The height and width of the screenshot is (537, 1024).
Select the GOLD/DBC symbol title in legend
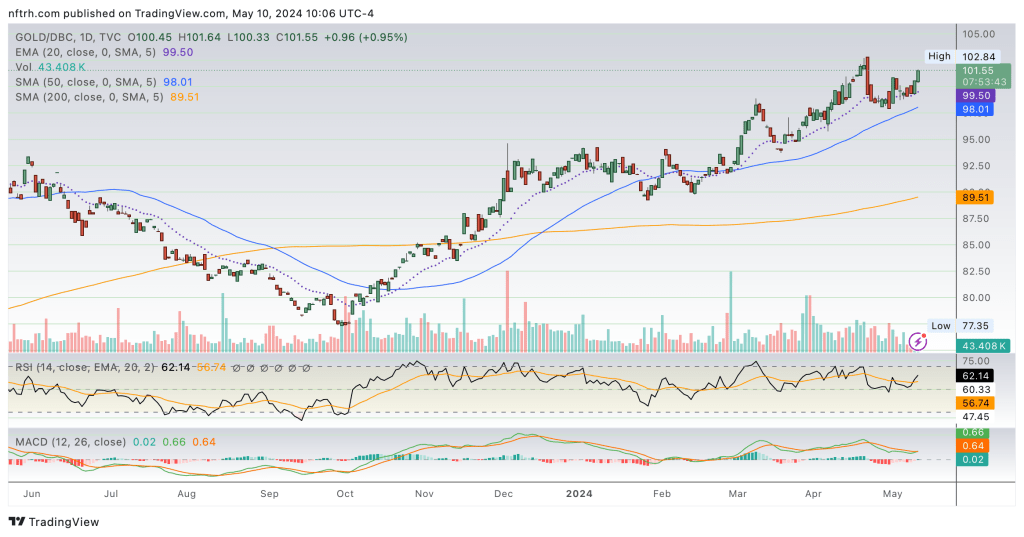(47, 37)
